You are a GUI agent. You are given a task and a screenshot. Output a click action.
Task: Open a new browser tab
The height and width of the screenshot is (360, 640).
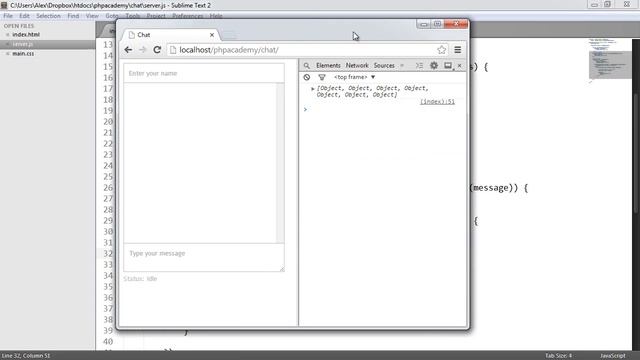pos(229,36)
